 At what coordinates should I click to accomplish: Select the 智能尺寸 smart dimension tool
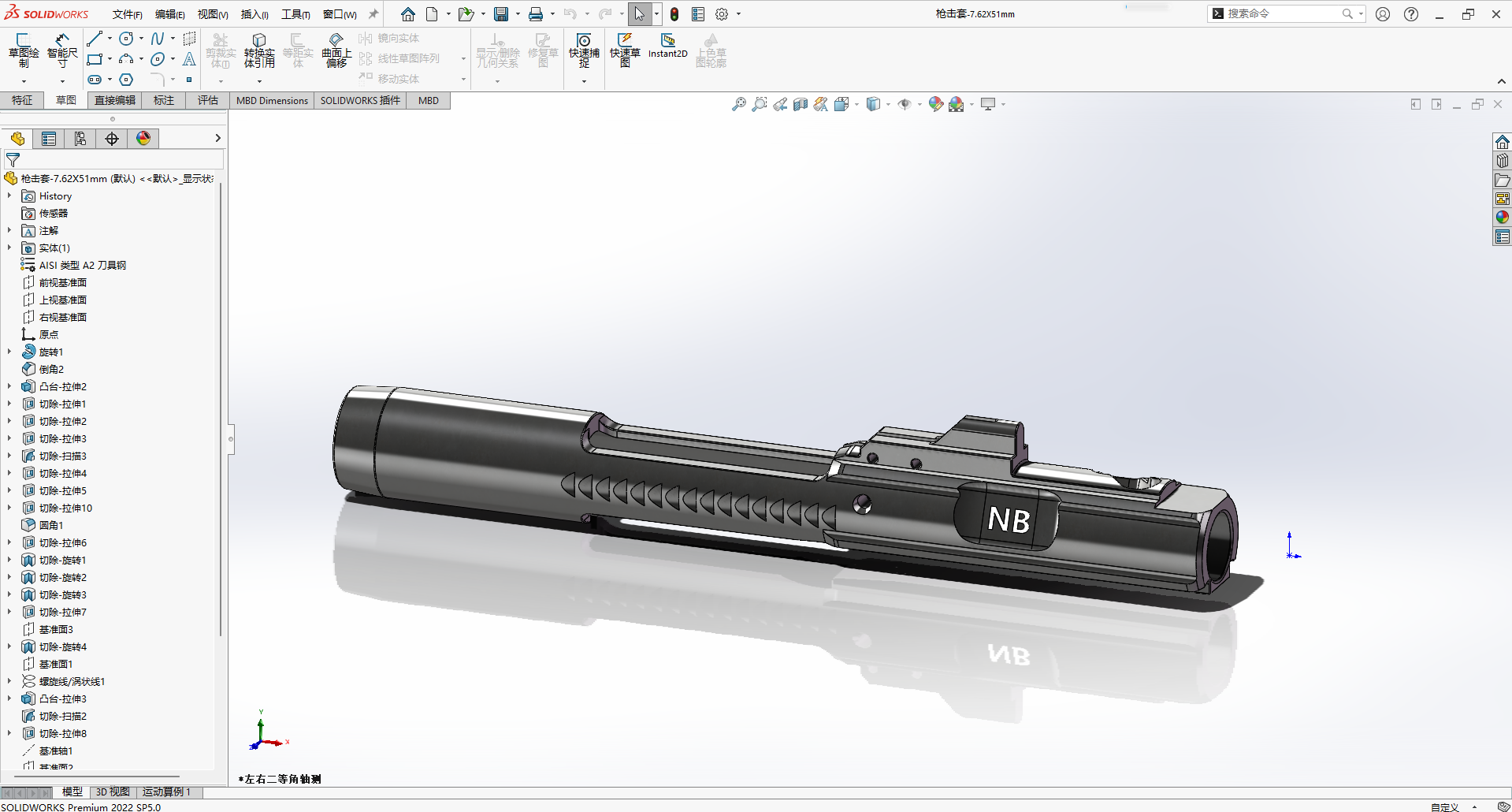pyautogui.click(x=62, y=50)
